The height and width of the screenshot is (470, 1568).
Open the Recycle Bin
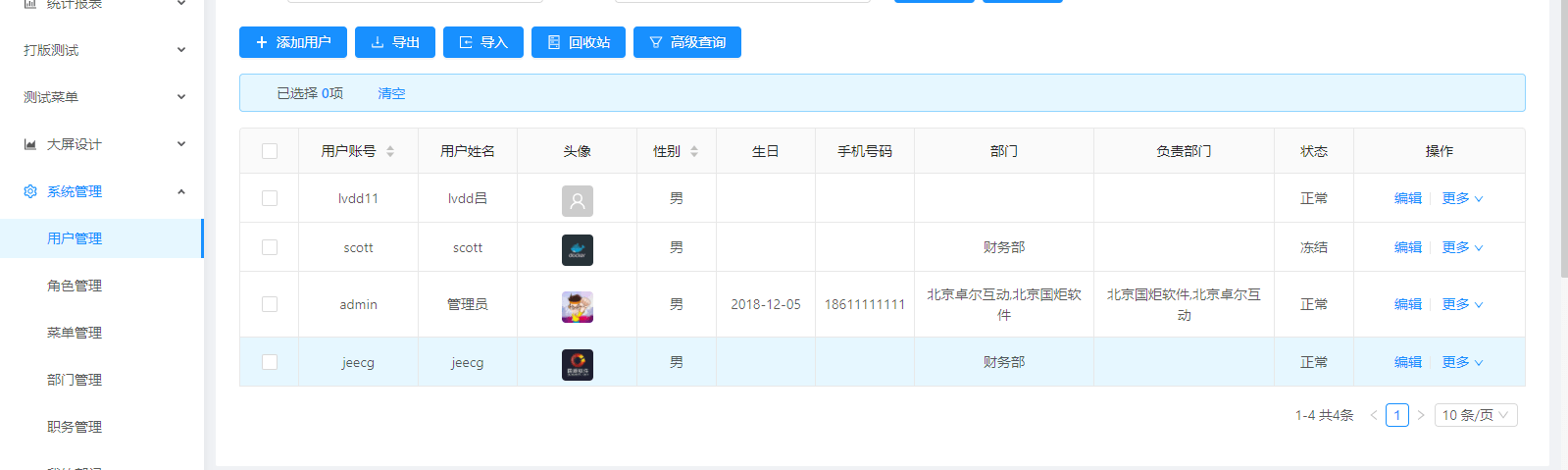coord(578,42)
